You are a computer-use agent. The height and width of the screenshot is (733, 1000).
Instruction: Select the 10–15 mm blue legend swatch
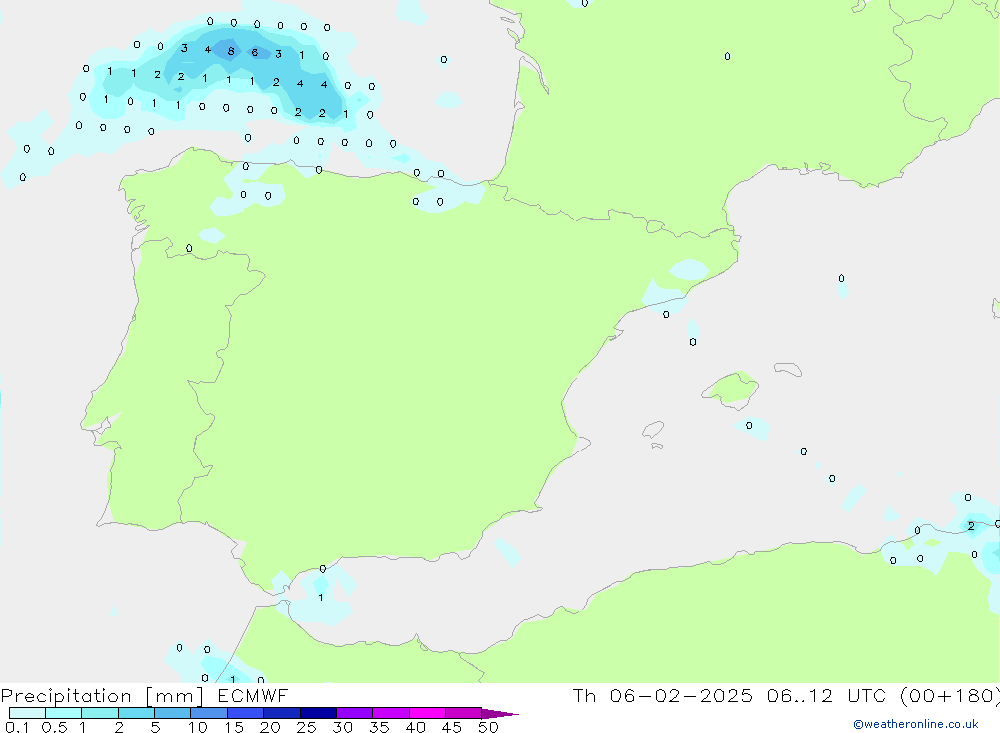pyautogui.click(x=209, y=713)
